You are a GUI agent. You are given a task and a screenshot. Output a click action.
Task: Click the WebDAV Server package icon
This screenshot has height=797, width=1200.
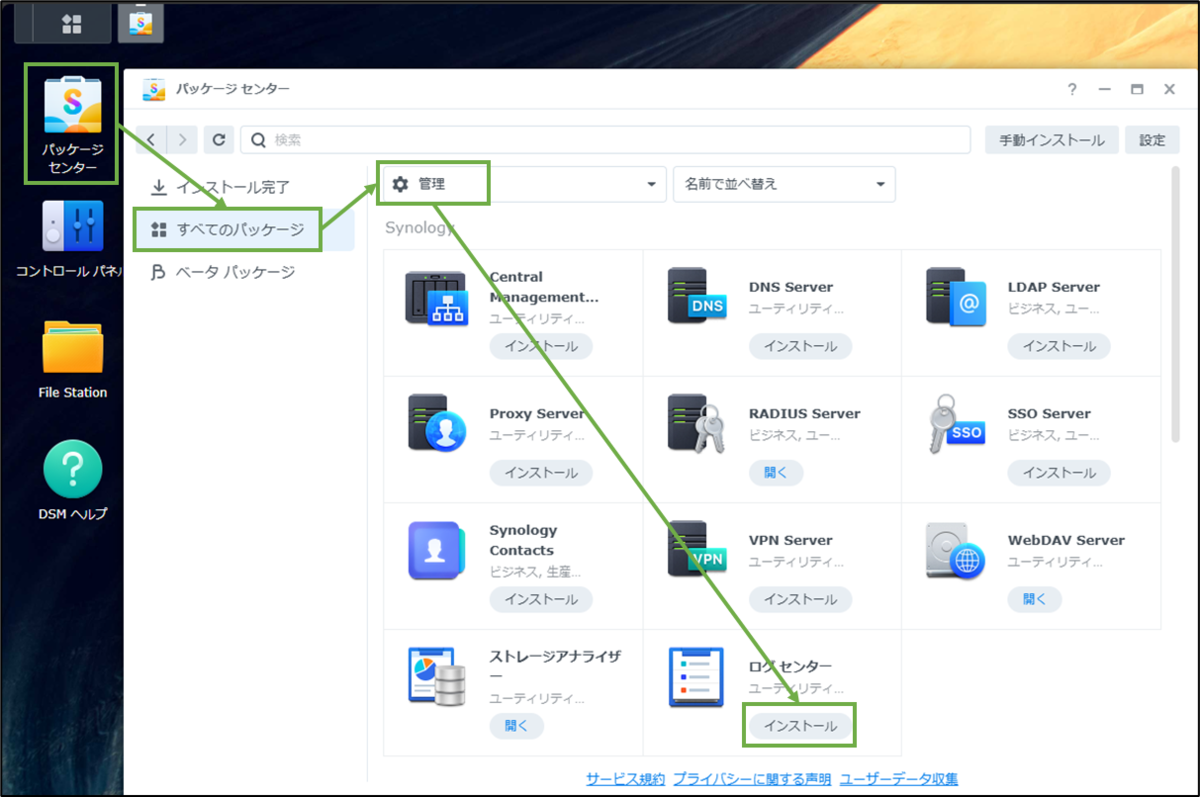point(956,550)
